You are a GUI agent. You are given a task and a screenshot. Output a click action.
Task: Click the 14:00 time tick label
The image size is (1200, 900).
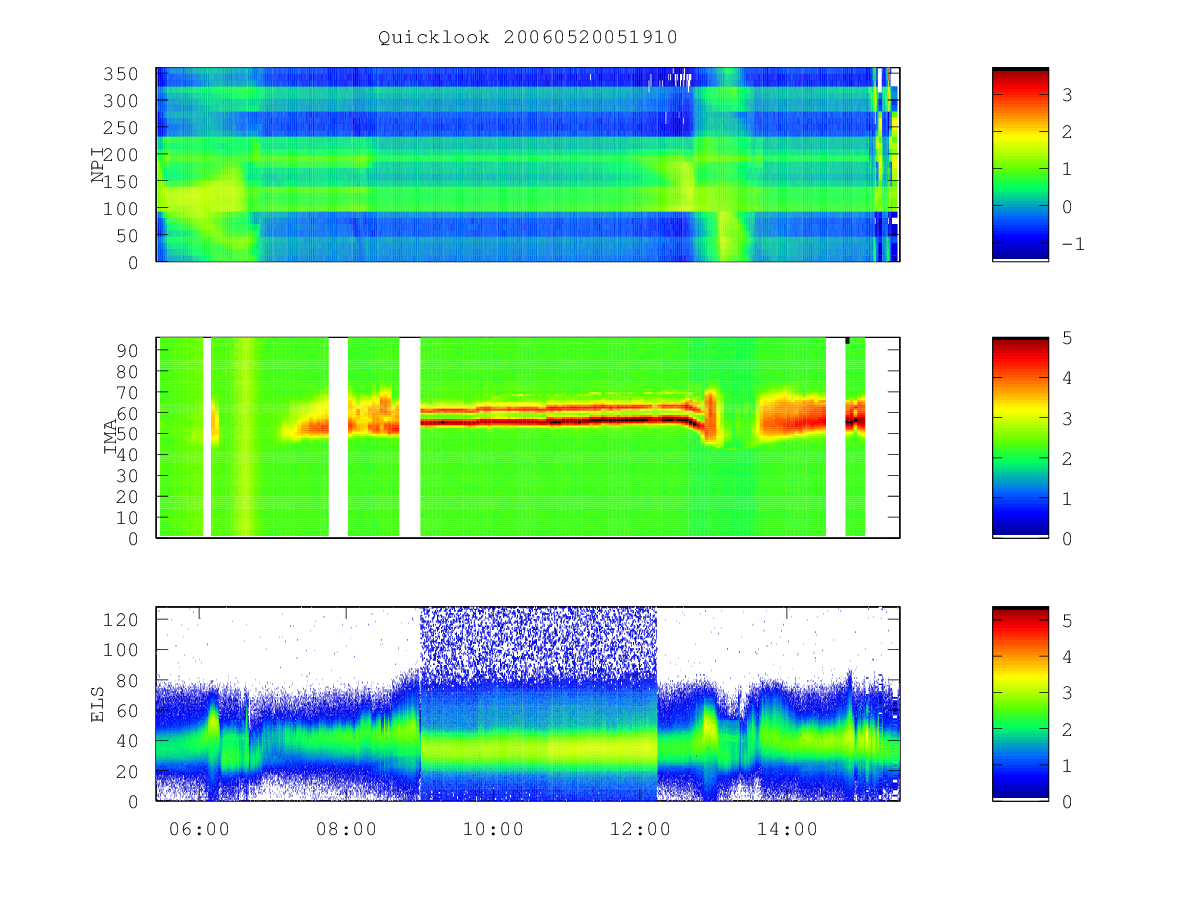(x=786, y=829)
